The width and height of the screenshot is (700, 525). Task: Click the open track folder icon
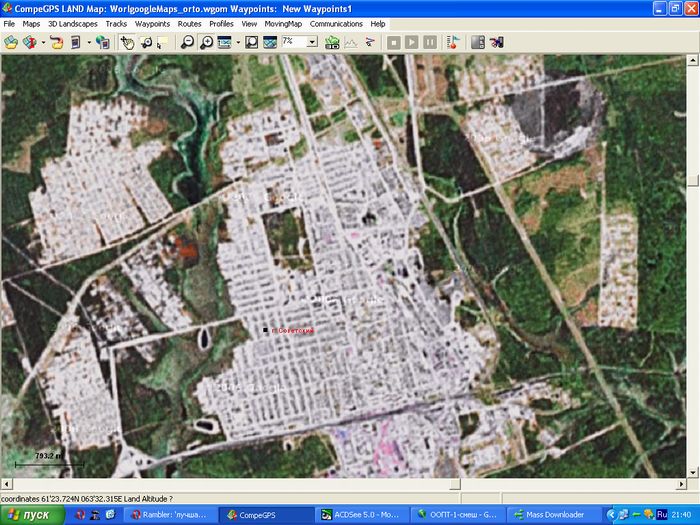pos(57,42)
